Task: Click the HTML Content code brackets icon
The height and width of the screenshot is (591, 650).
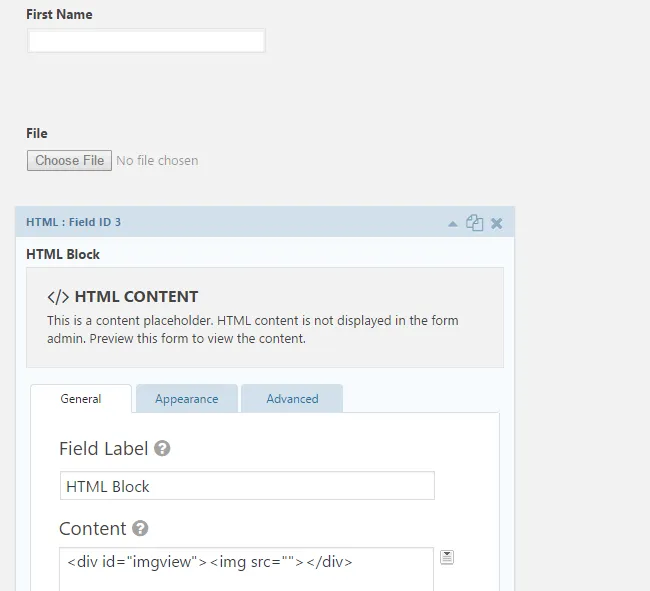Action: coord(58,296)
